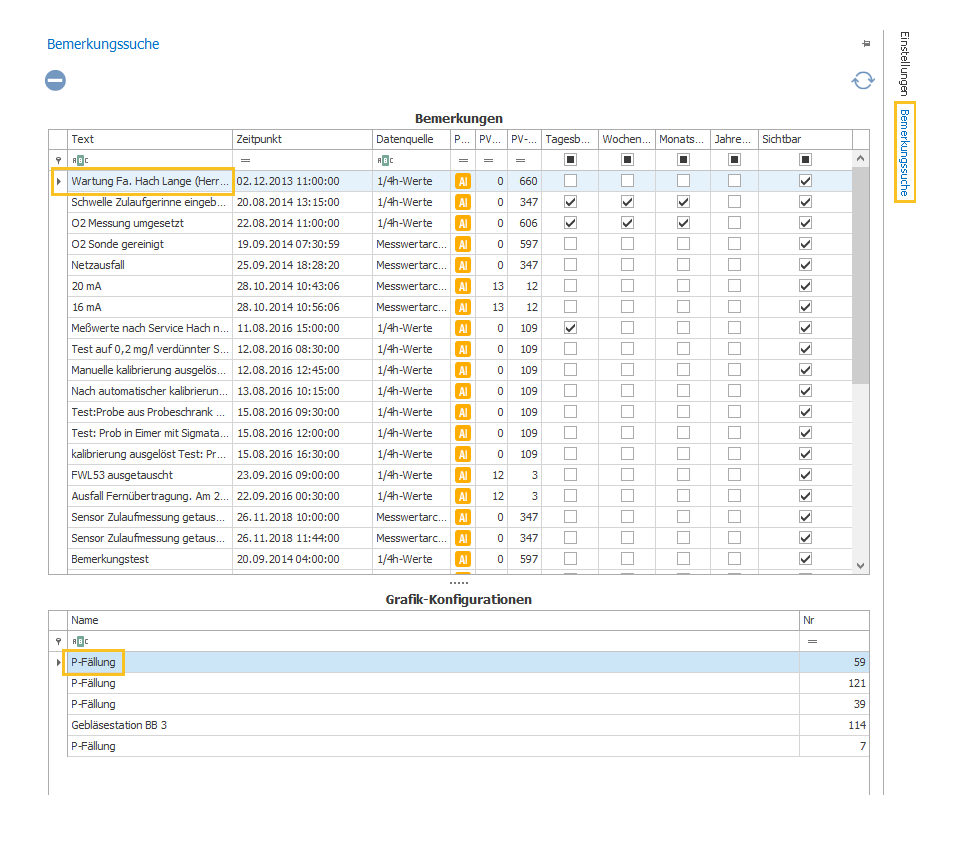Viewport: 956px width, 841px height.
Task: Toggle Tagesb... checkbox for Schwelle Zulaufgerinne row
Action: pyautogui.click(x=570, y=202)
